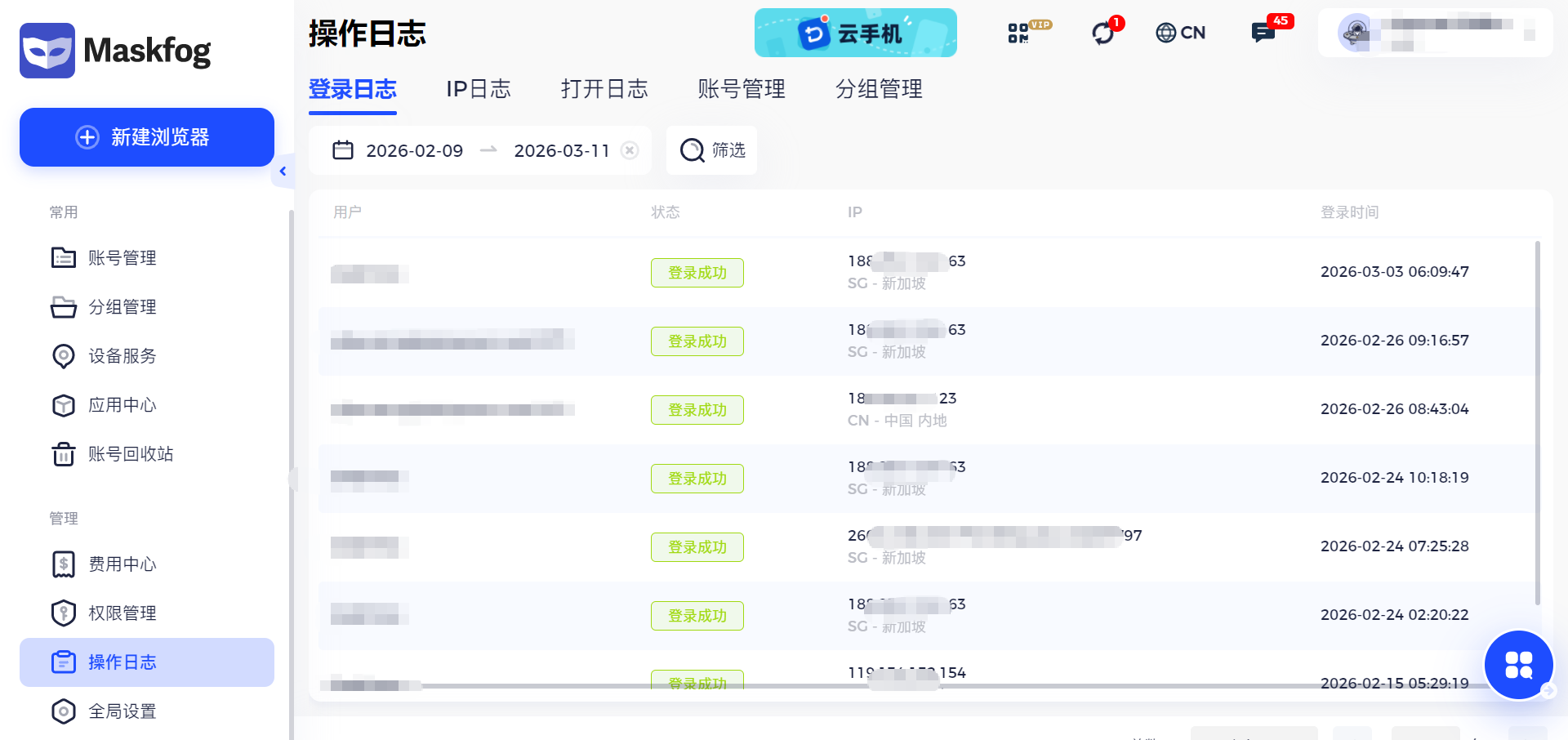This screenshot has height=740, width=1568.
Task: Open 账号回收站 in the sidebar
Action: [x=131, y=454]
